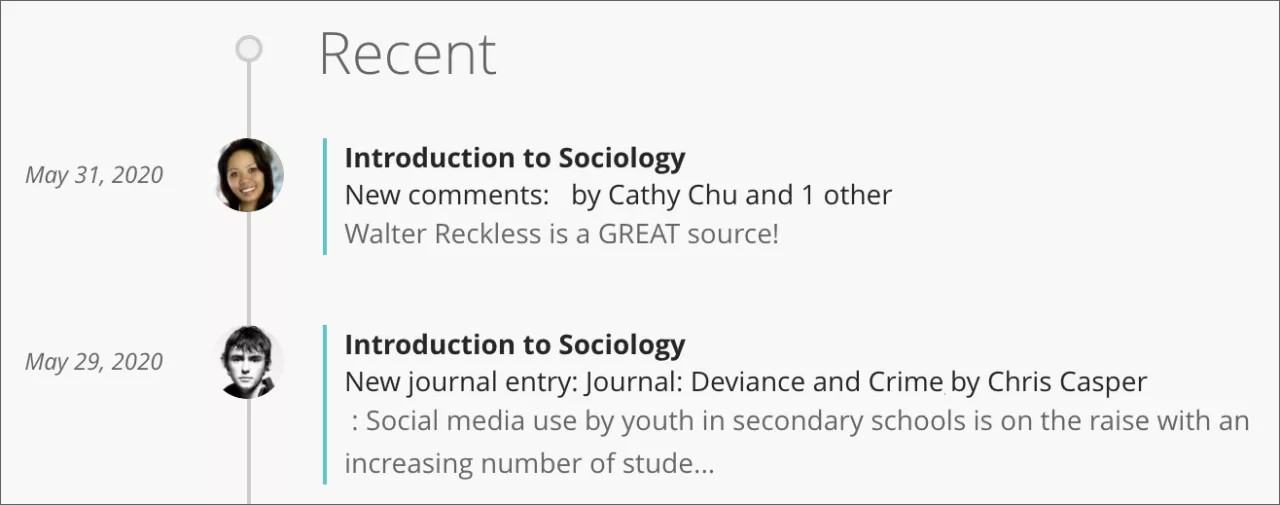Open the "Social media use by youth" preview text
Image resolution: width=1280 pixels, height=505 pixels.
[800, 421]
